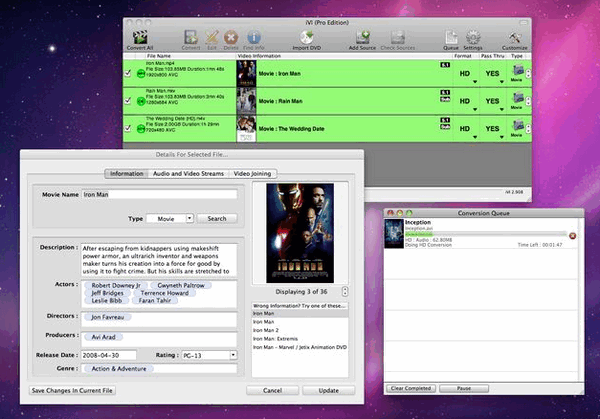
Task: Open Settings via the gear icon
Action: coord(473,37)
